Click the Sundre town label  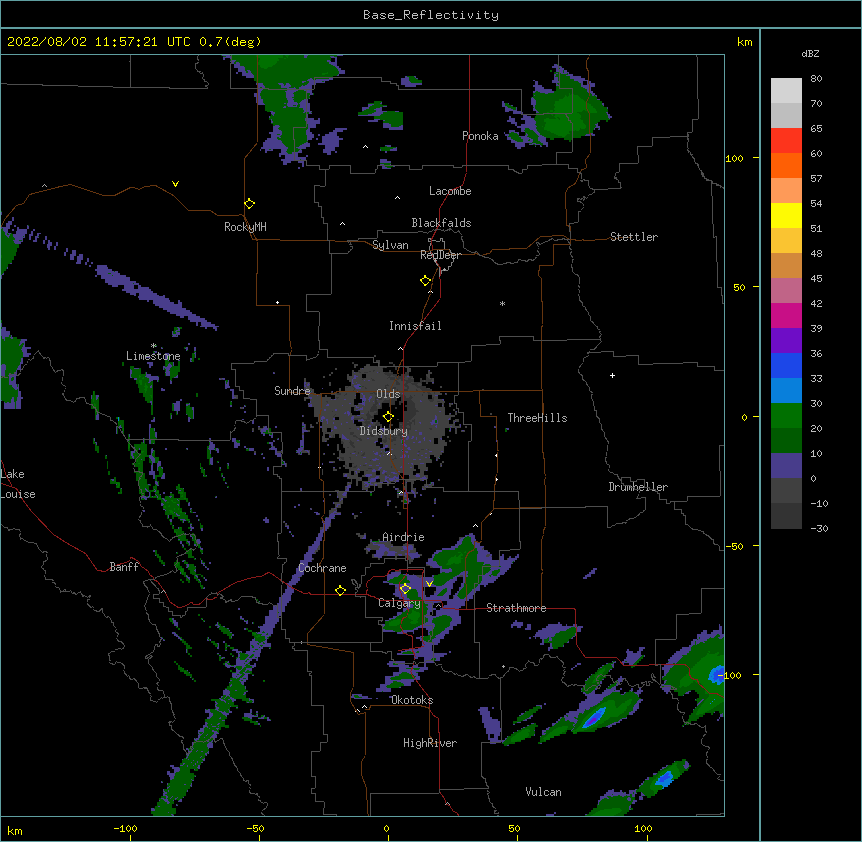[292, 391]
